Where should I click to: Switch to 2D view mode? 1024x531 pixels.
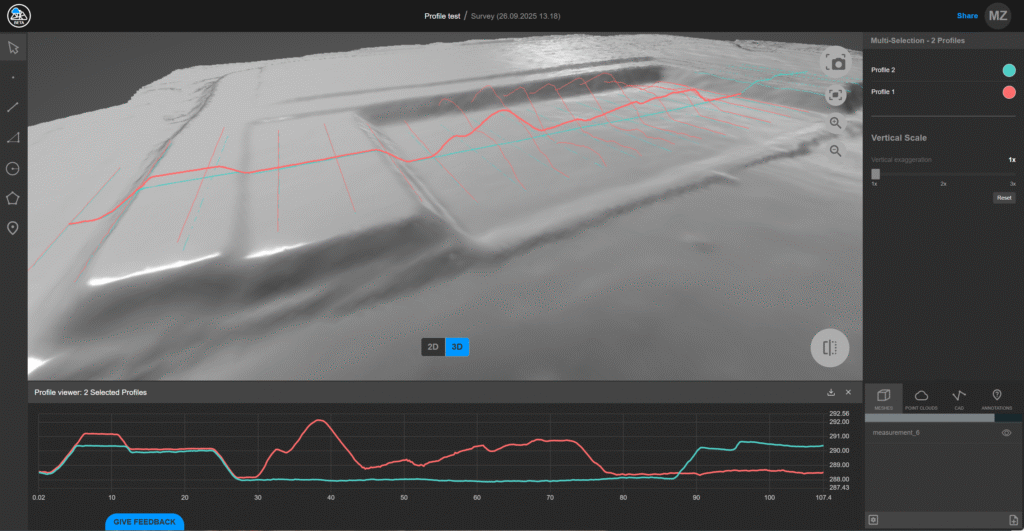coord(433,347)
